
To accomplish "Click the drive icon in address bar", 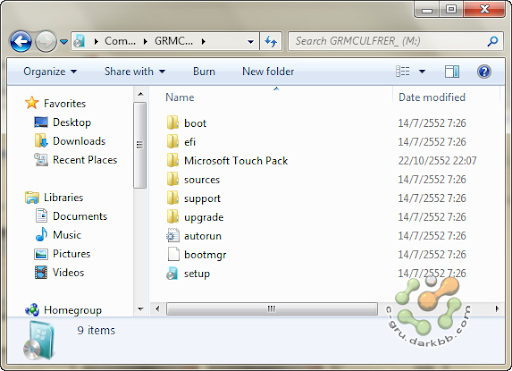I will [79, 41].
